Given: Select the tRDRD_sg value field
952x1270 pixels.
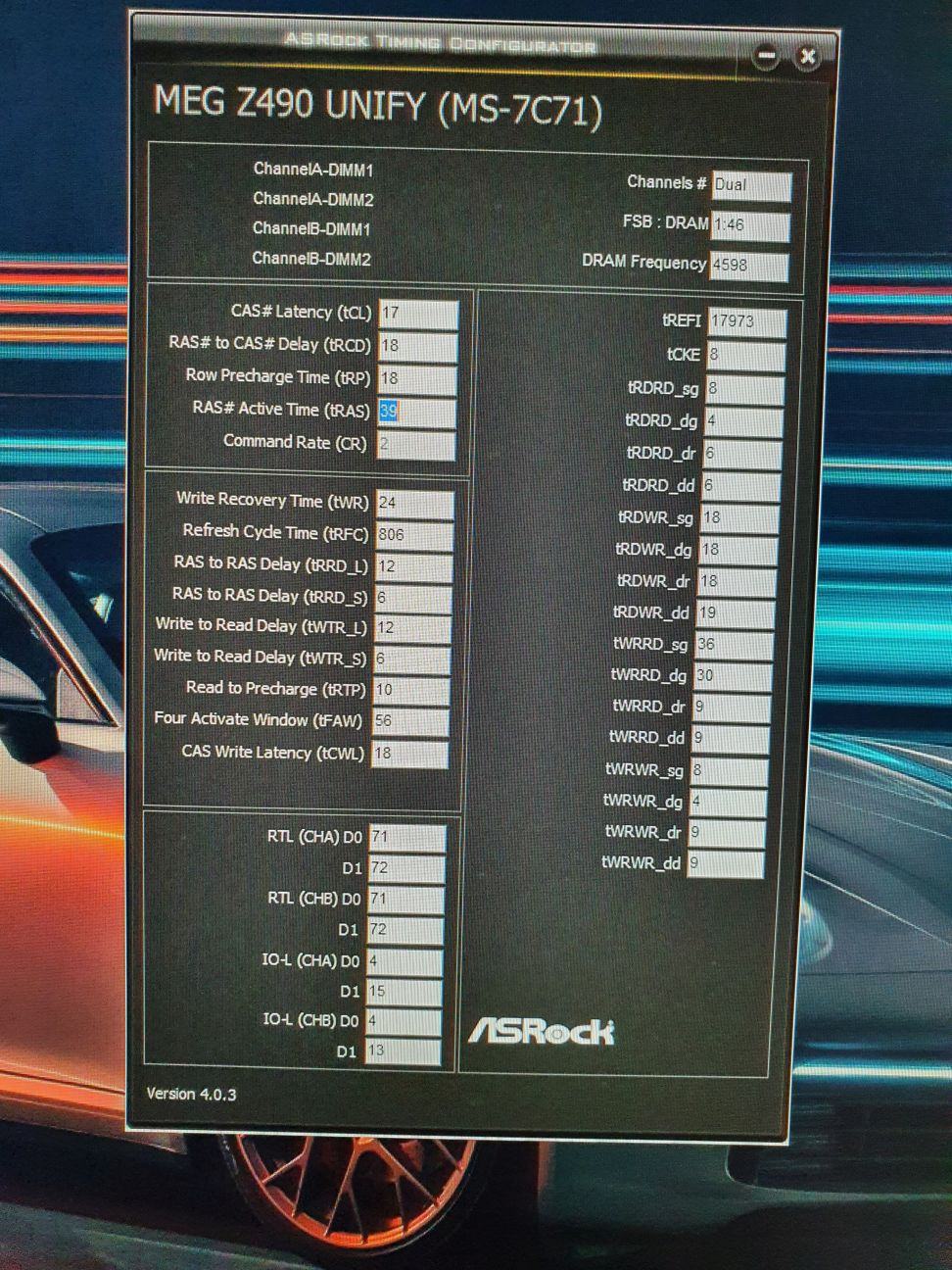Looking at the screenshot, I should [x=745, y=389].
